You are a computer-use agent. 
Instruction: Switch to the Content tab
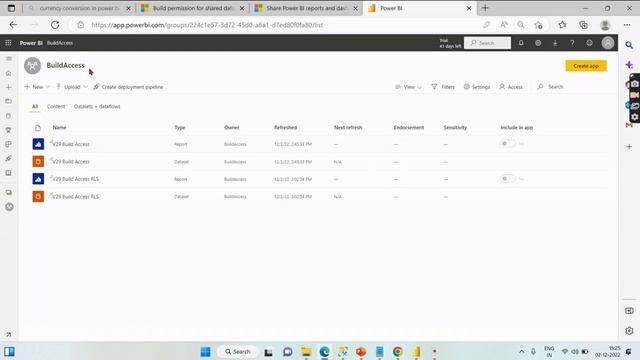[56, 107]
